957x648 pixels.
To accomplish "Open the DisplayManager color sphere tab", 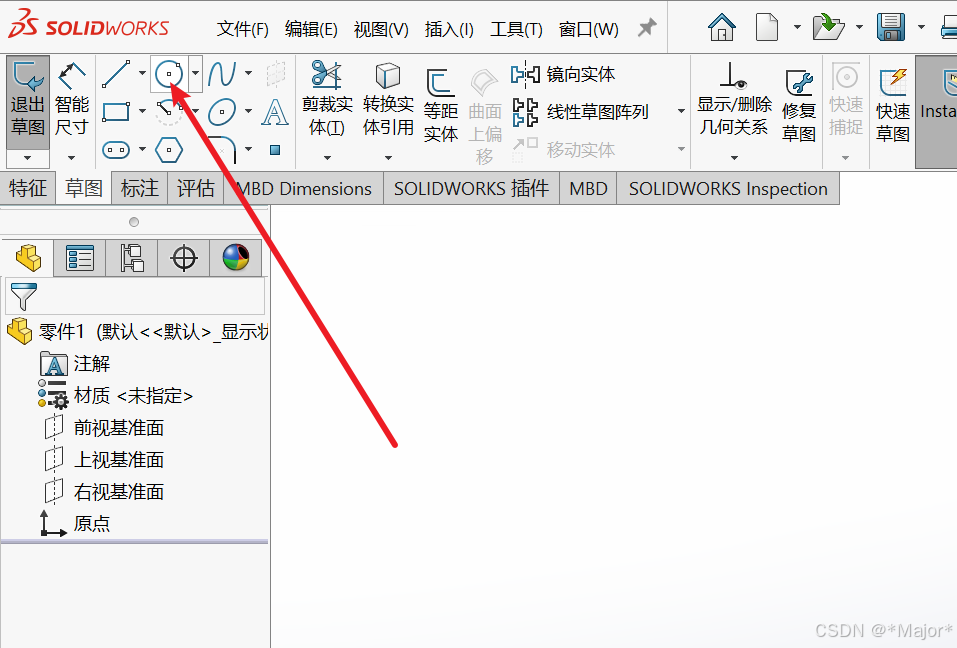I will tap(236, 258).
